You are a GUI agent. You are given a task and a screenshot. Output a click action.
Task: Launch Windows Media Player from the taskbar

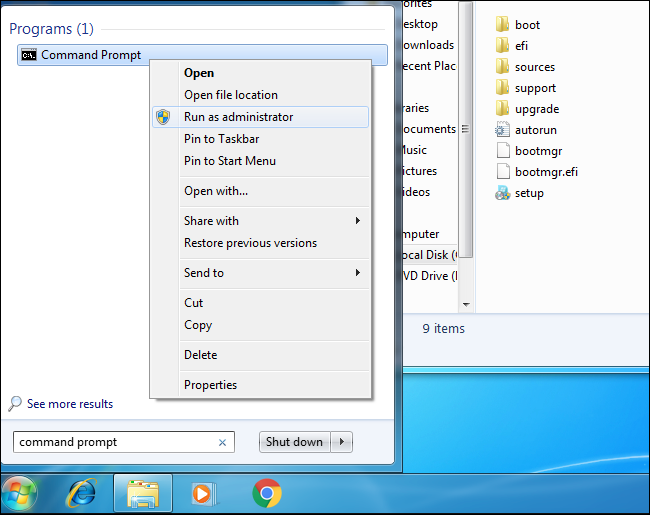pyautogui.click(x=202, y=494)
